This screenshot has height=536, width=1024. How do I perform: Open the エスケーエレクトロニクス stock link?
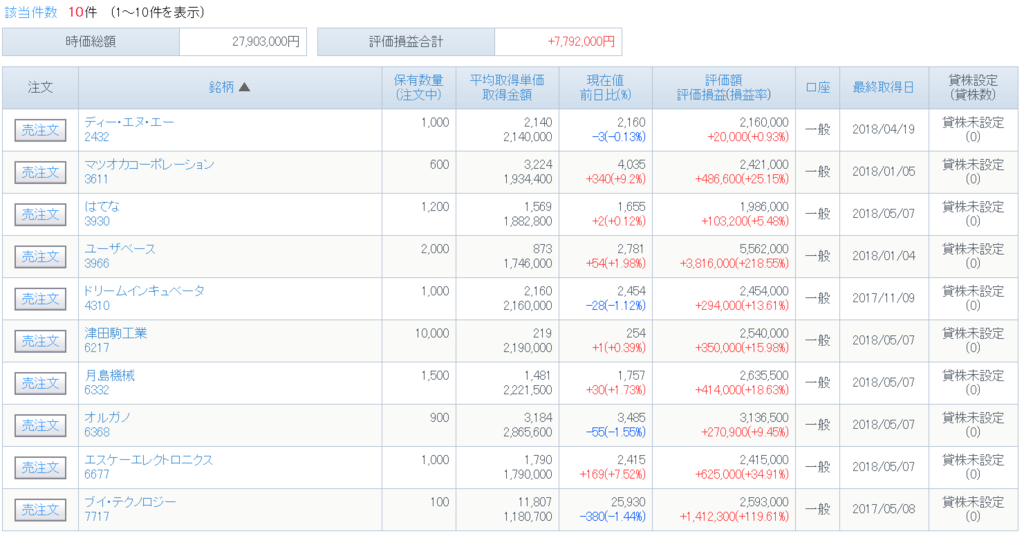tap(149, 460)
